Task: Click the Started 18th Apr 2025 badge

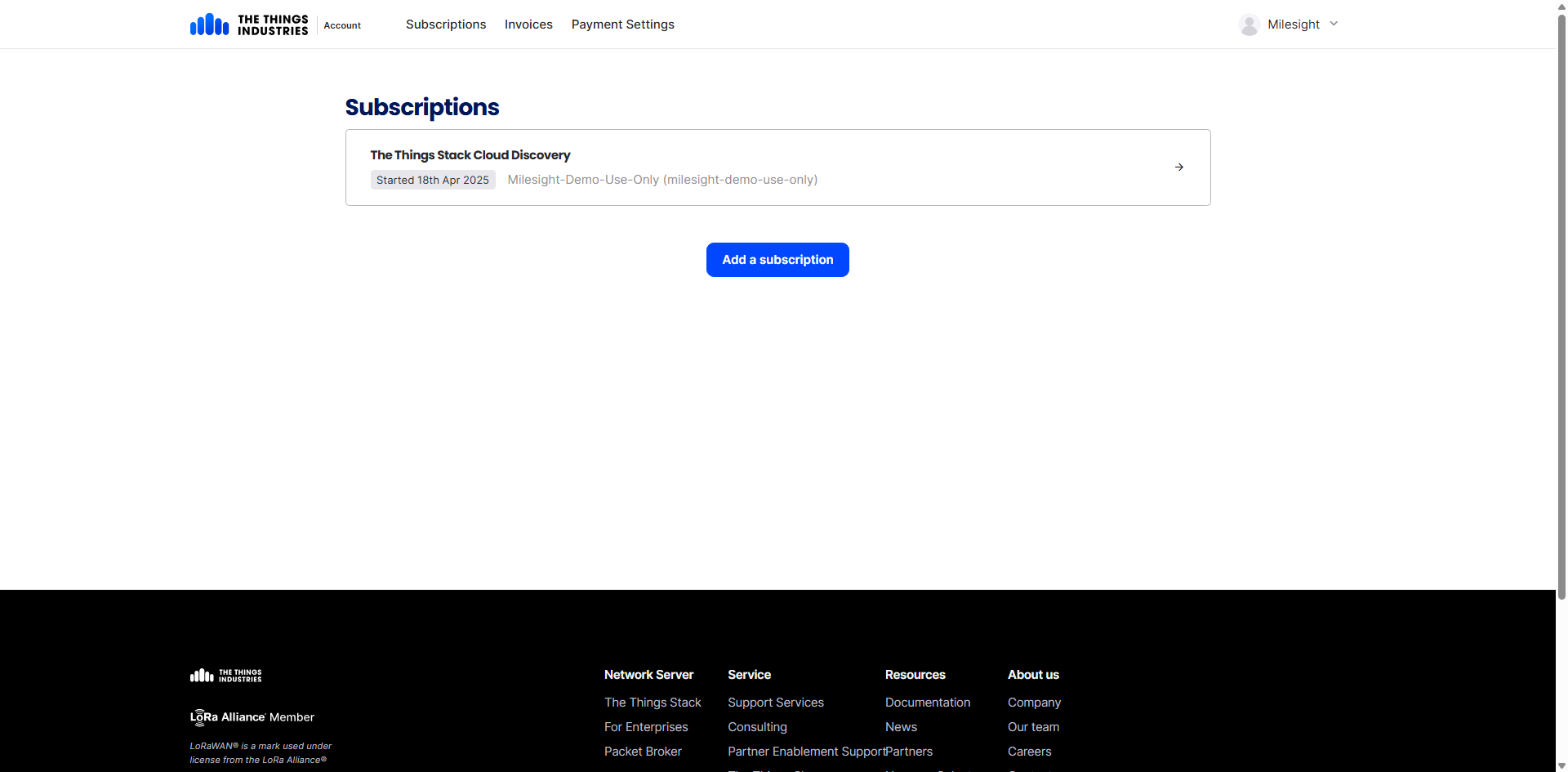Action: tap(433, 180)
